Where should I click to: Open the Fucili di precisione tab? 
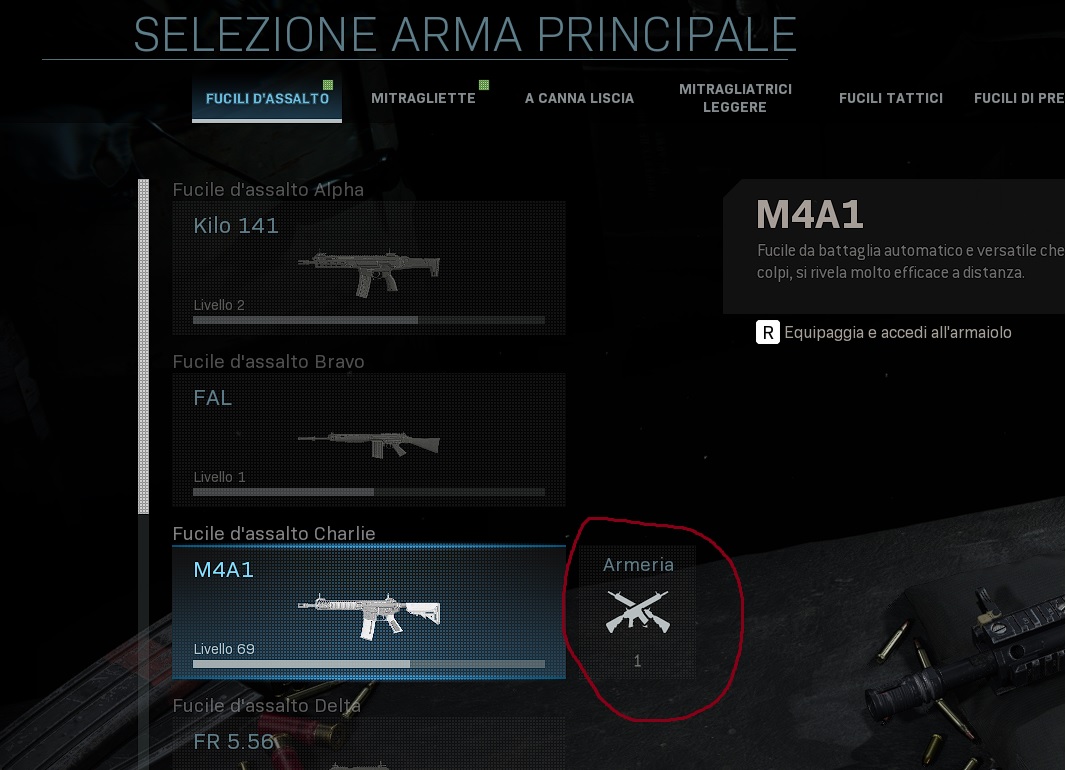pyautogui.click(x=1018, y=99)
